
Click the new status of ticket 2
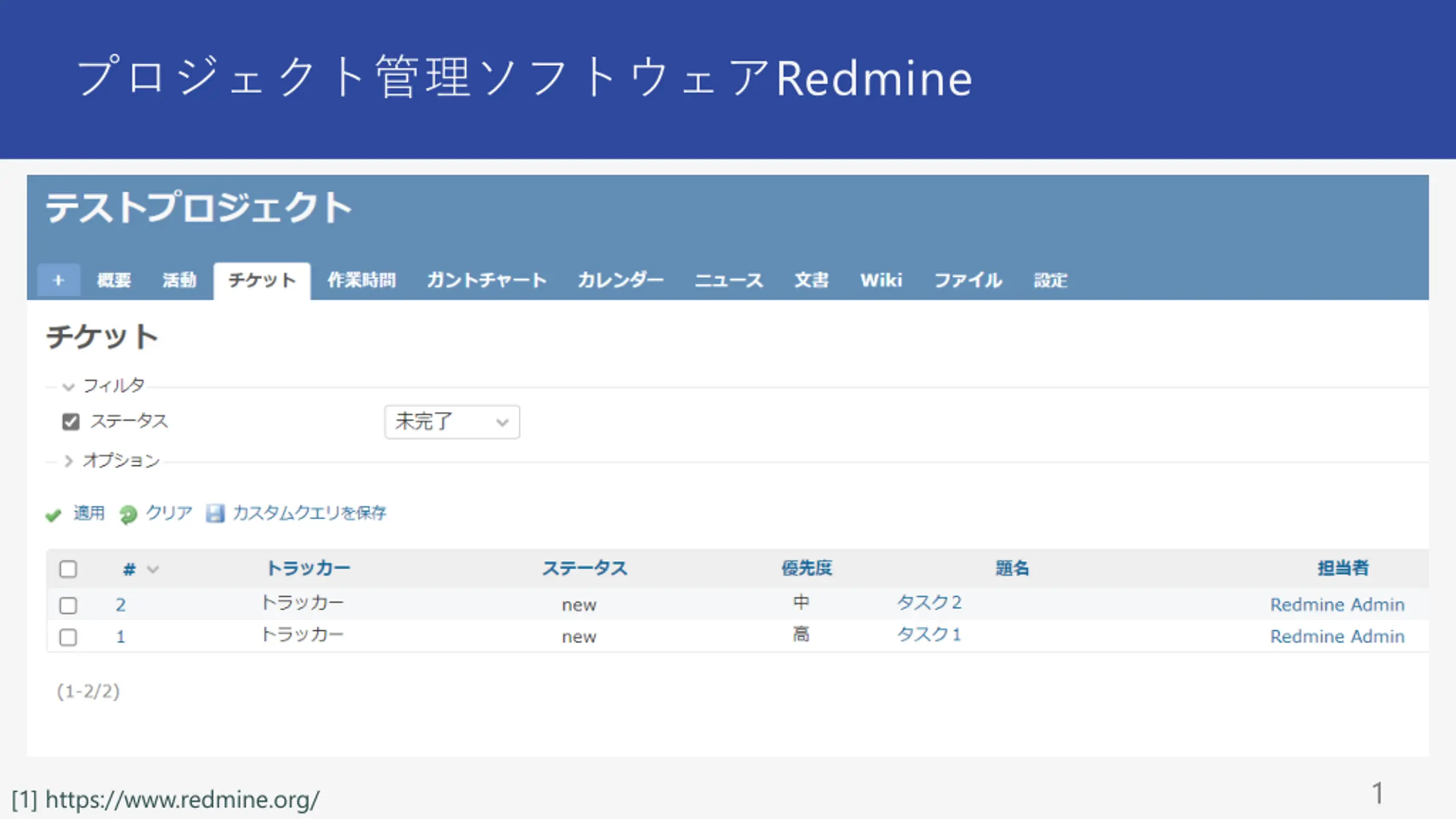tap(580, 606)
